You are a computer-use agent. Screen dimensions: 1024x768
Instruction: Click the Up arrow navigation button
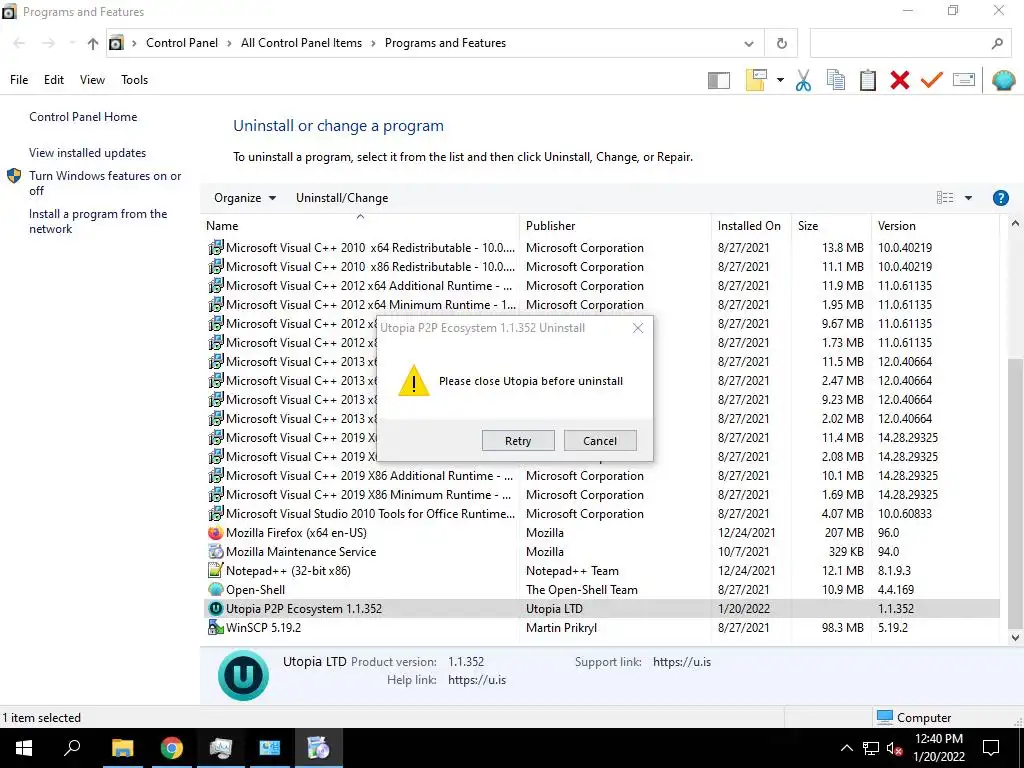coord(93,44)
